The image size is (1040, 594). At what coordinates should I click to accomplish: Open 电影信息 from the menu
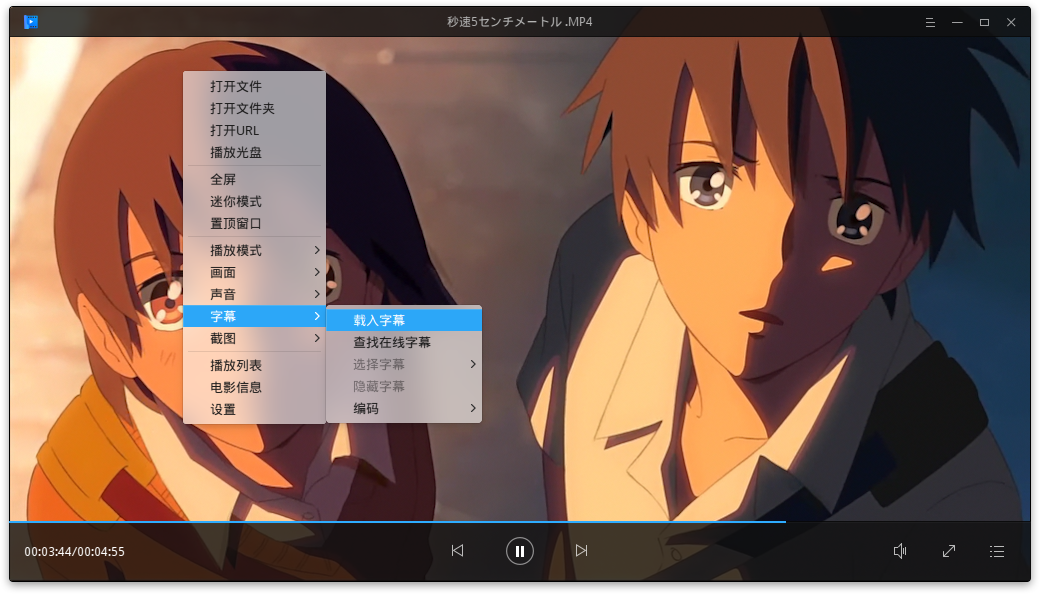254,387
